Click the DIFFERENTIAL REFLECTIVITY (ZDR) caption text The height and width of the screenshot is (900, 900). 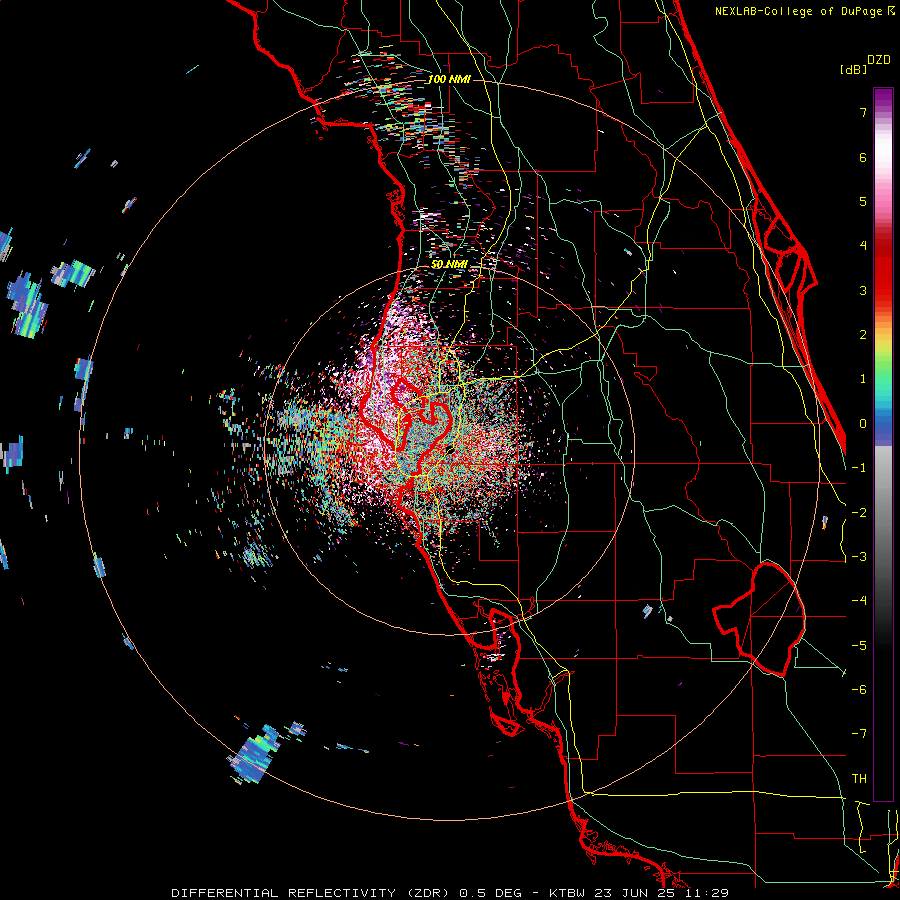(x=311, y=893)
